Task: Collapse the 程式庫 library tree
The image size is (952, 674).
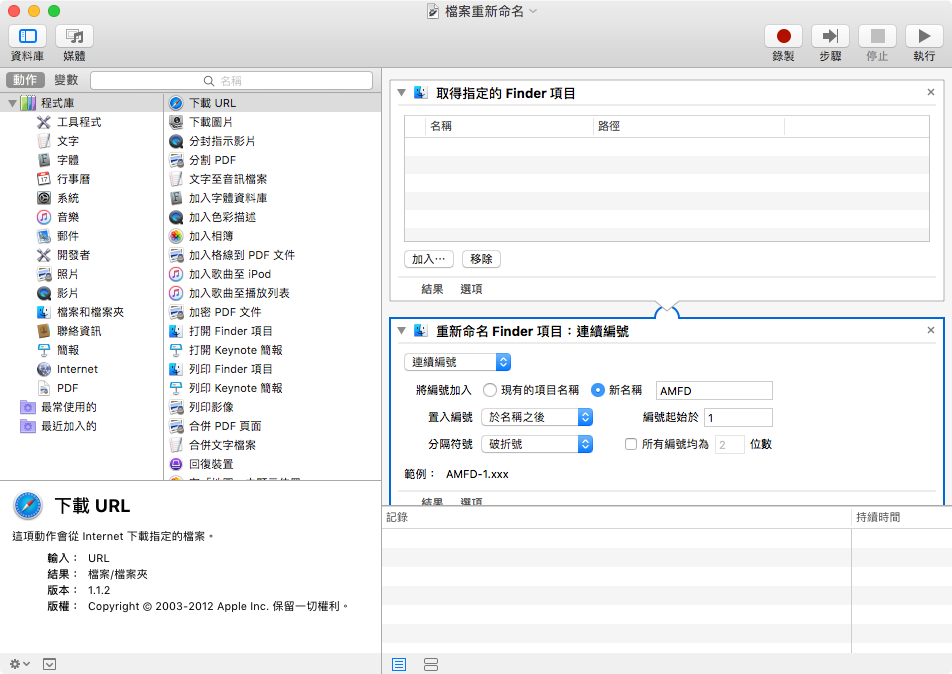Action: (12, 103)
